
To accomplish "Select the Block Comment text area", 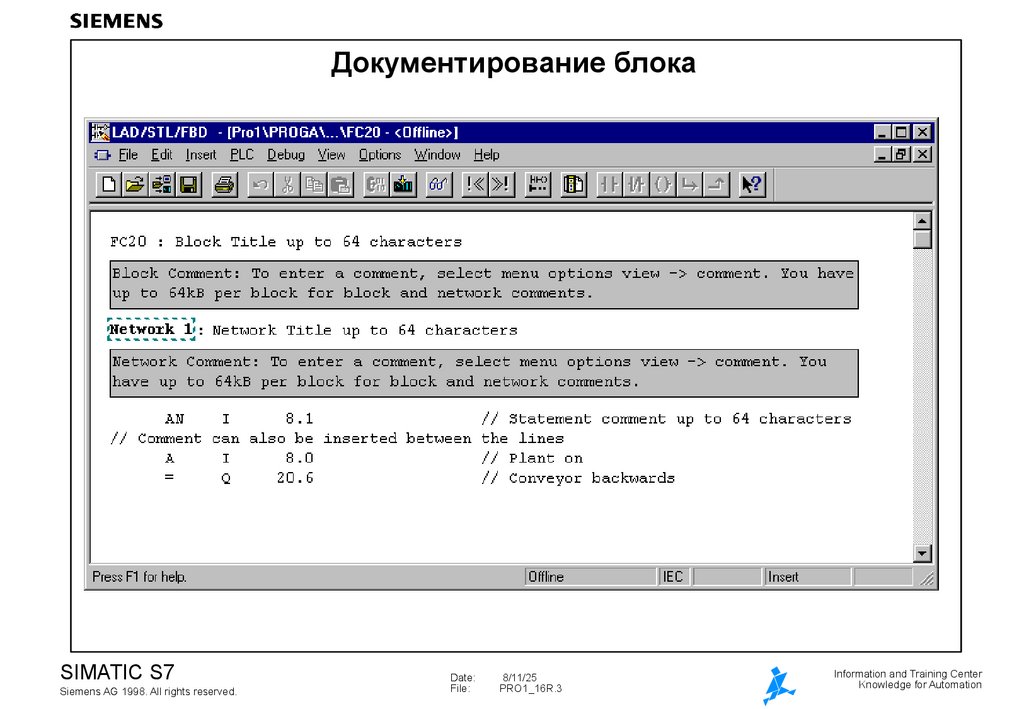I will [480, 284].
